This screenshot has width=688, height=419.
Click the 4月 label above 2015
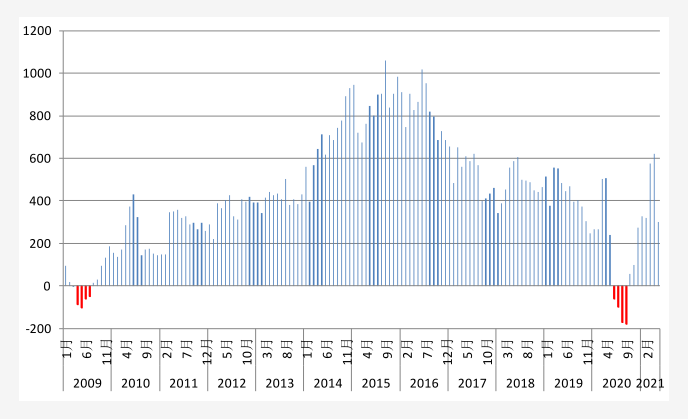tap(368, 349)
